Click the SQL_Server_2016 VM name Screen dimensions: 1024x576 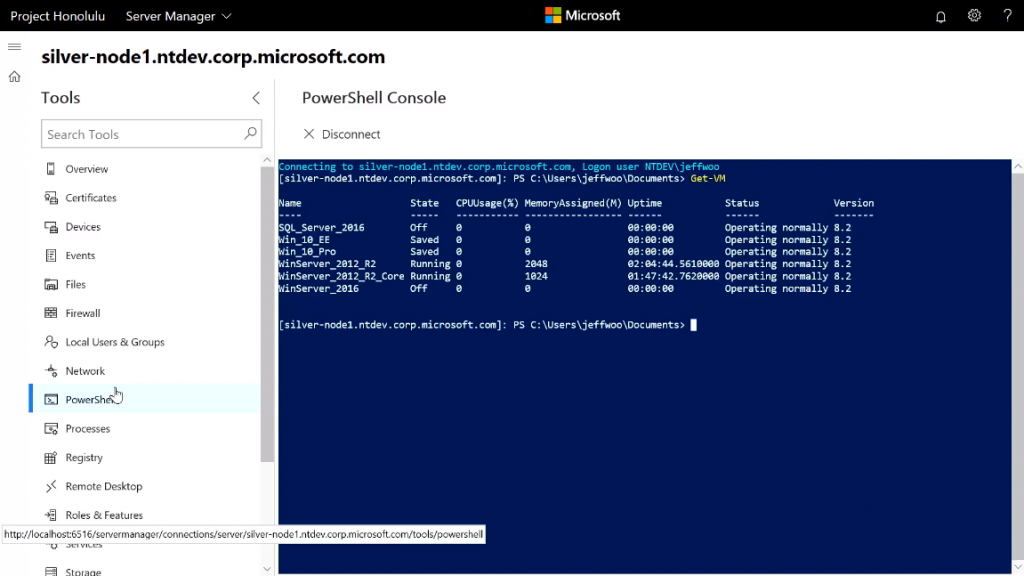pyautogui.click(x=321, y=228)
